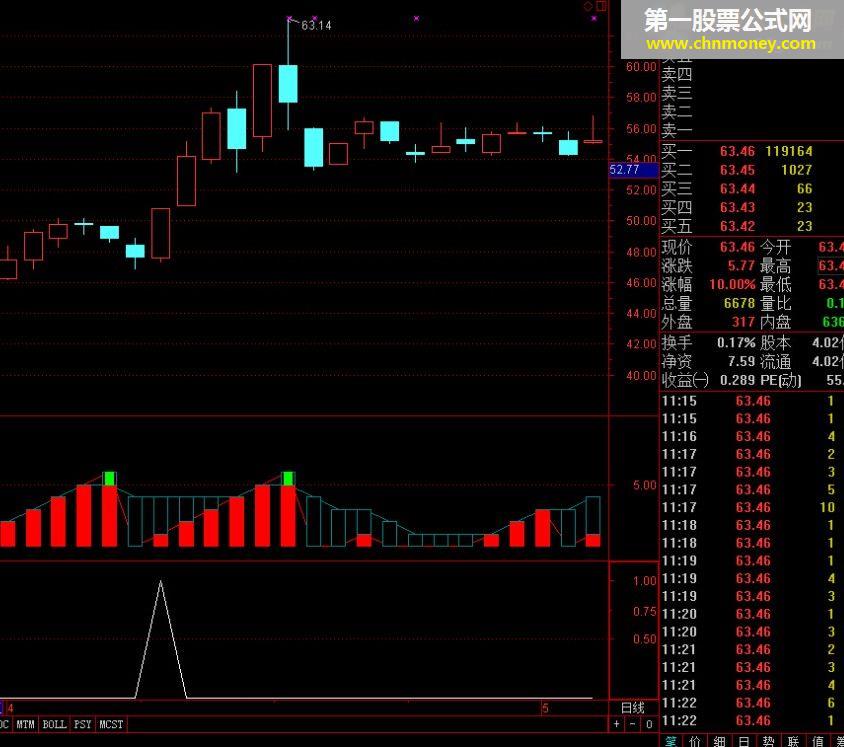Click the 涨幅 value 10.00%
The image size is (844, 747).
click(x=733, y=285)
